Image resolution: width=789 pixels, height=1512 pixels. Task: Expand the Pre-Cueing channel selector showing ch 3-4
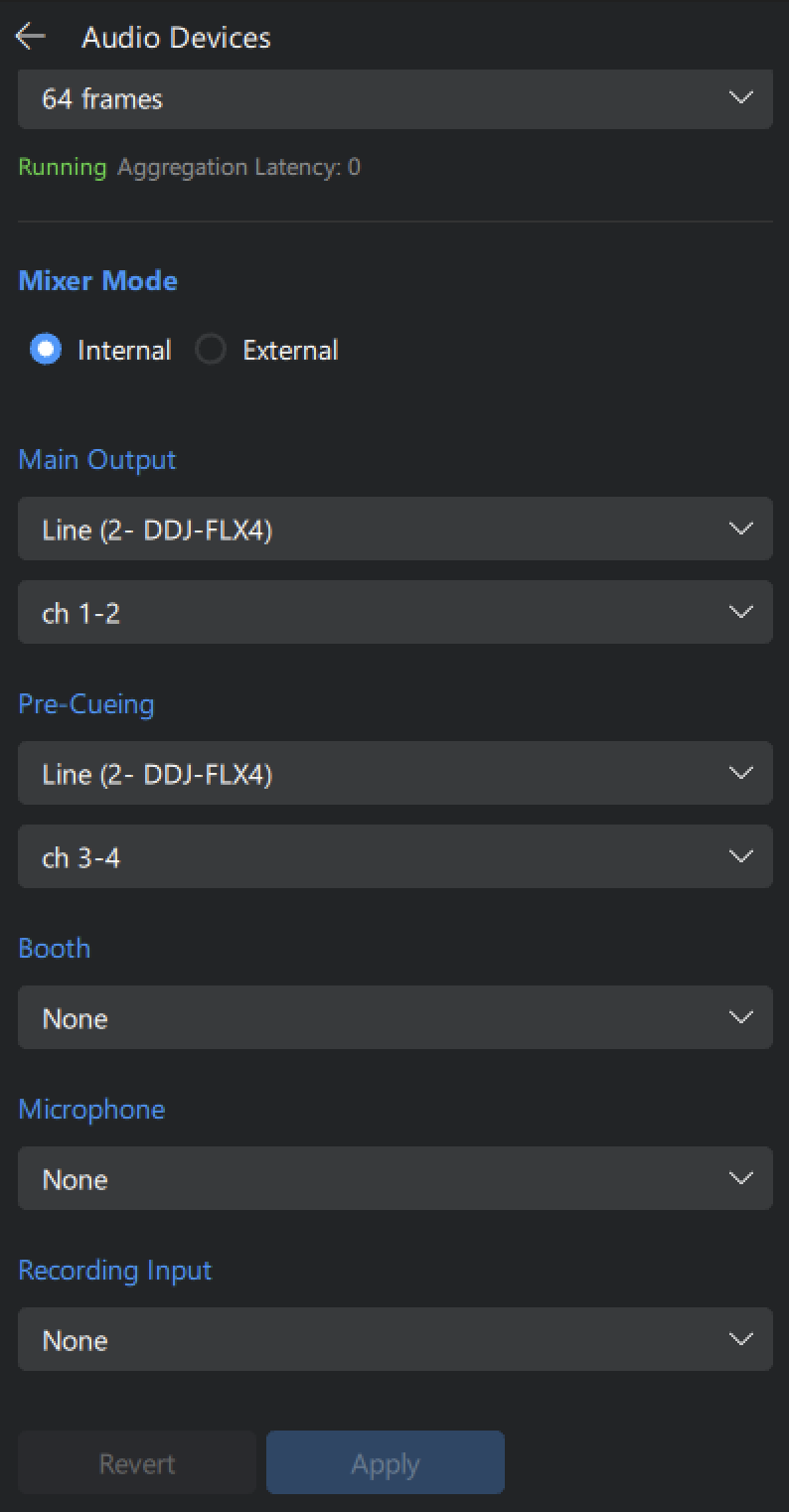394,856
